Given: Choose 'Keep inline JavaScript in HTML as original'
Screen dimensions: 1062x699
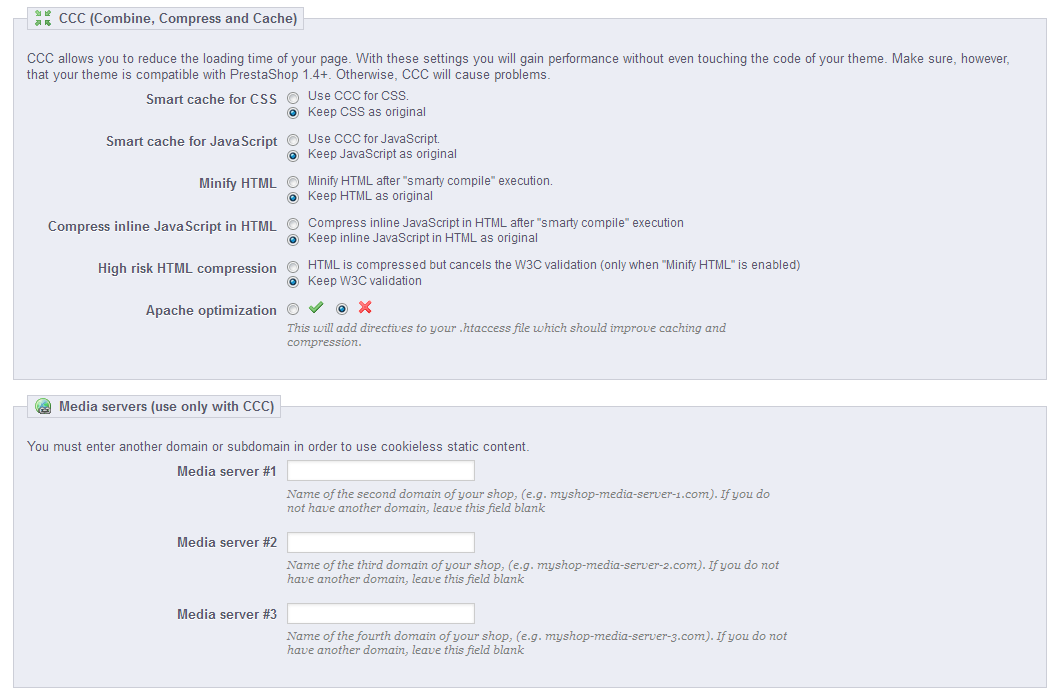Looking at the screenshot, I should click(x=293, y=239).
